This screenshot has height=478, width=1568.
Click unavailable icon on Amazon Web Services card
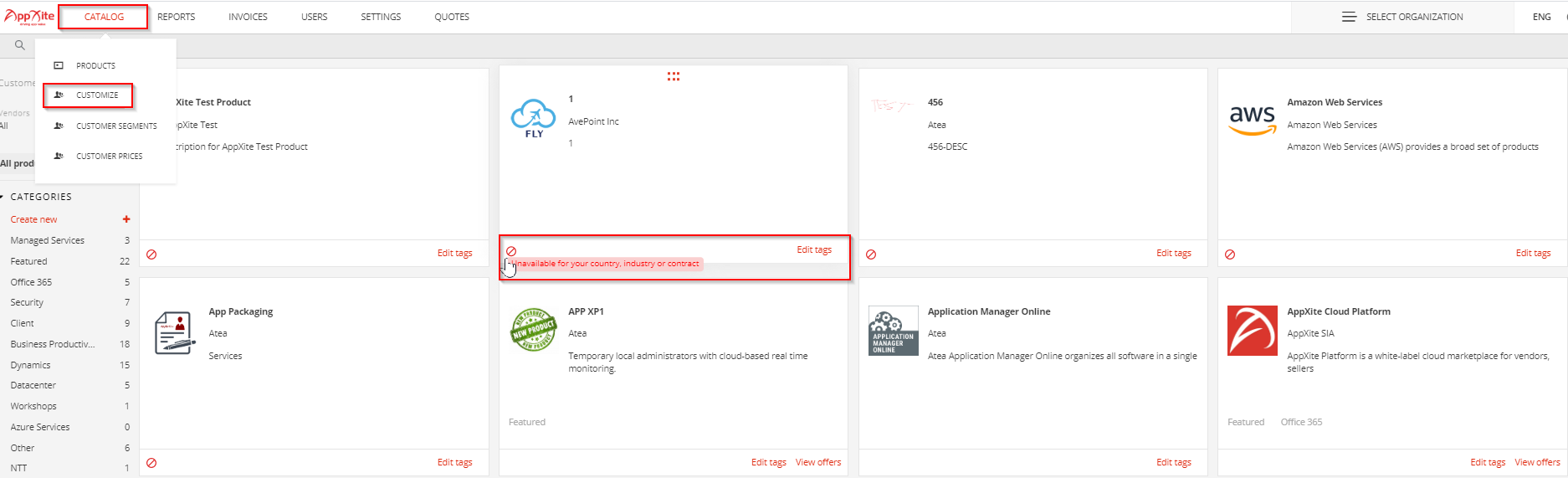[1230, 254]
